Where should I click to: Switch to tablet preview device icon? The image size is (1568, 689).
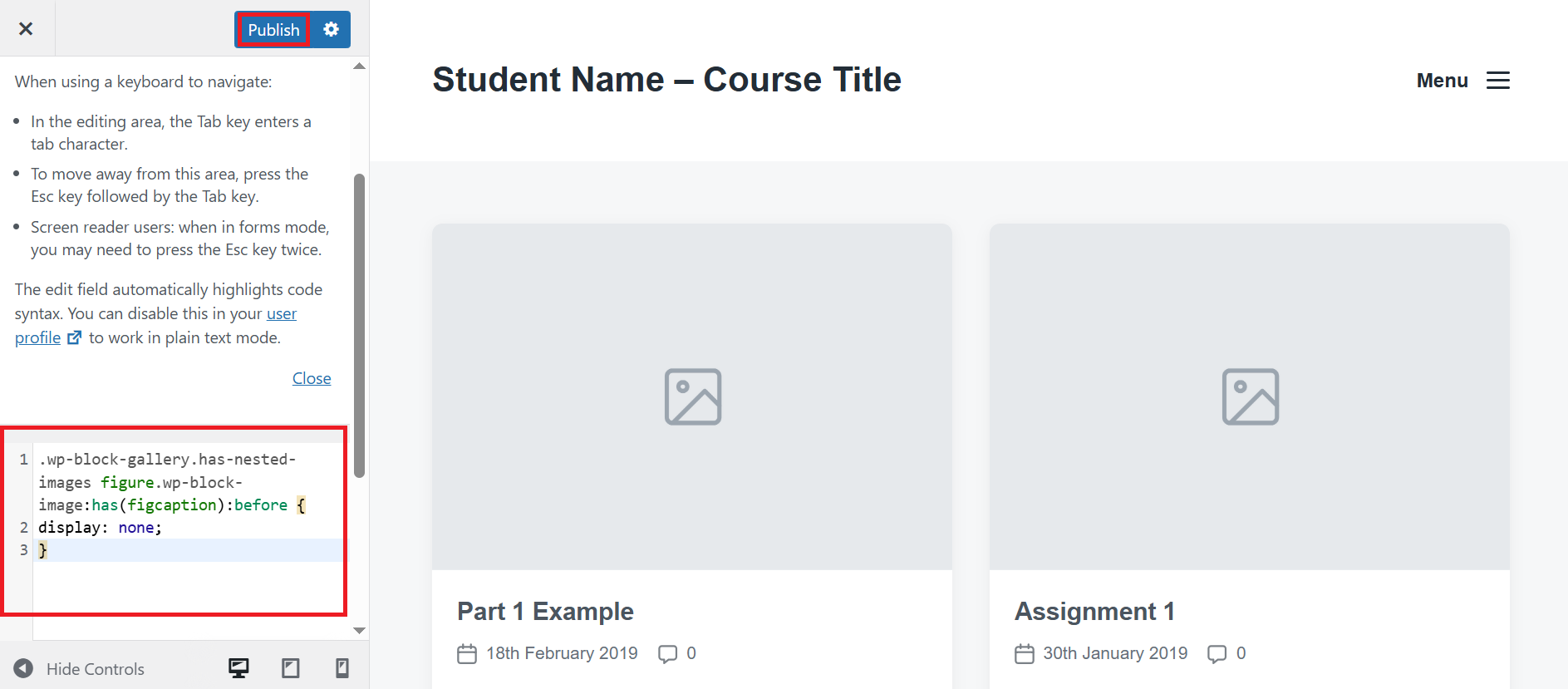(290, 668)
